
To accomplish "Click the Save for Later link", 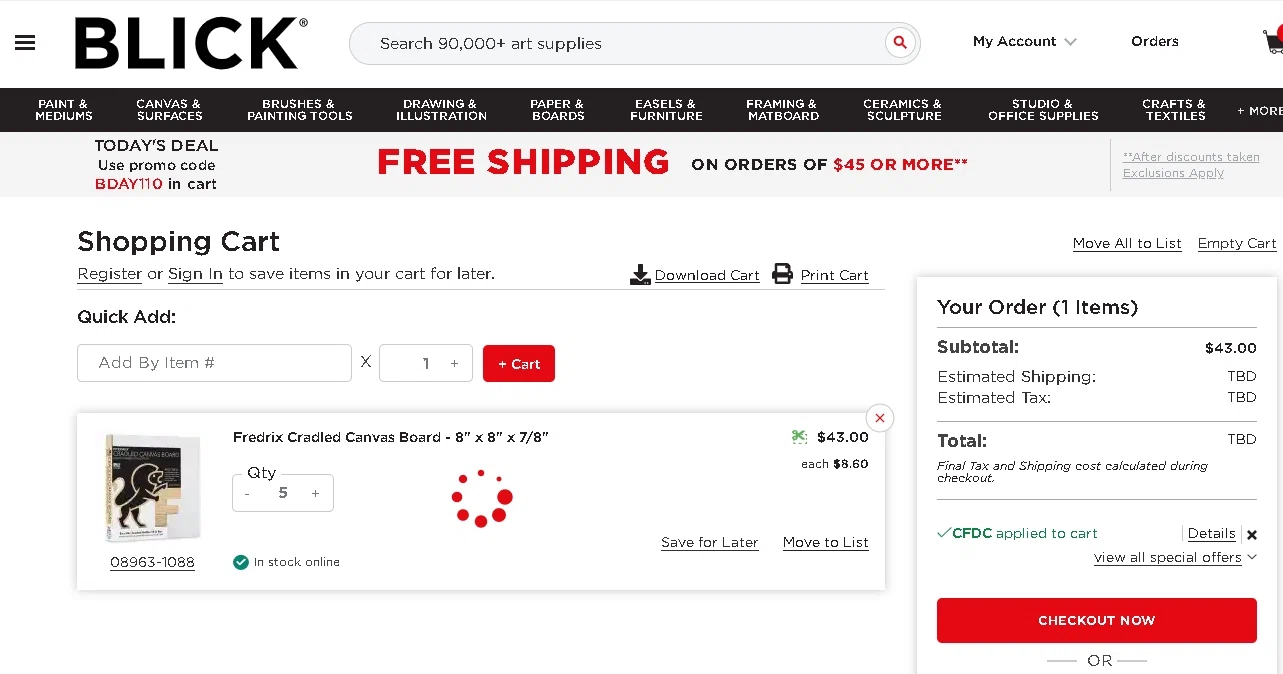I will (709, 543).
